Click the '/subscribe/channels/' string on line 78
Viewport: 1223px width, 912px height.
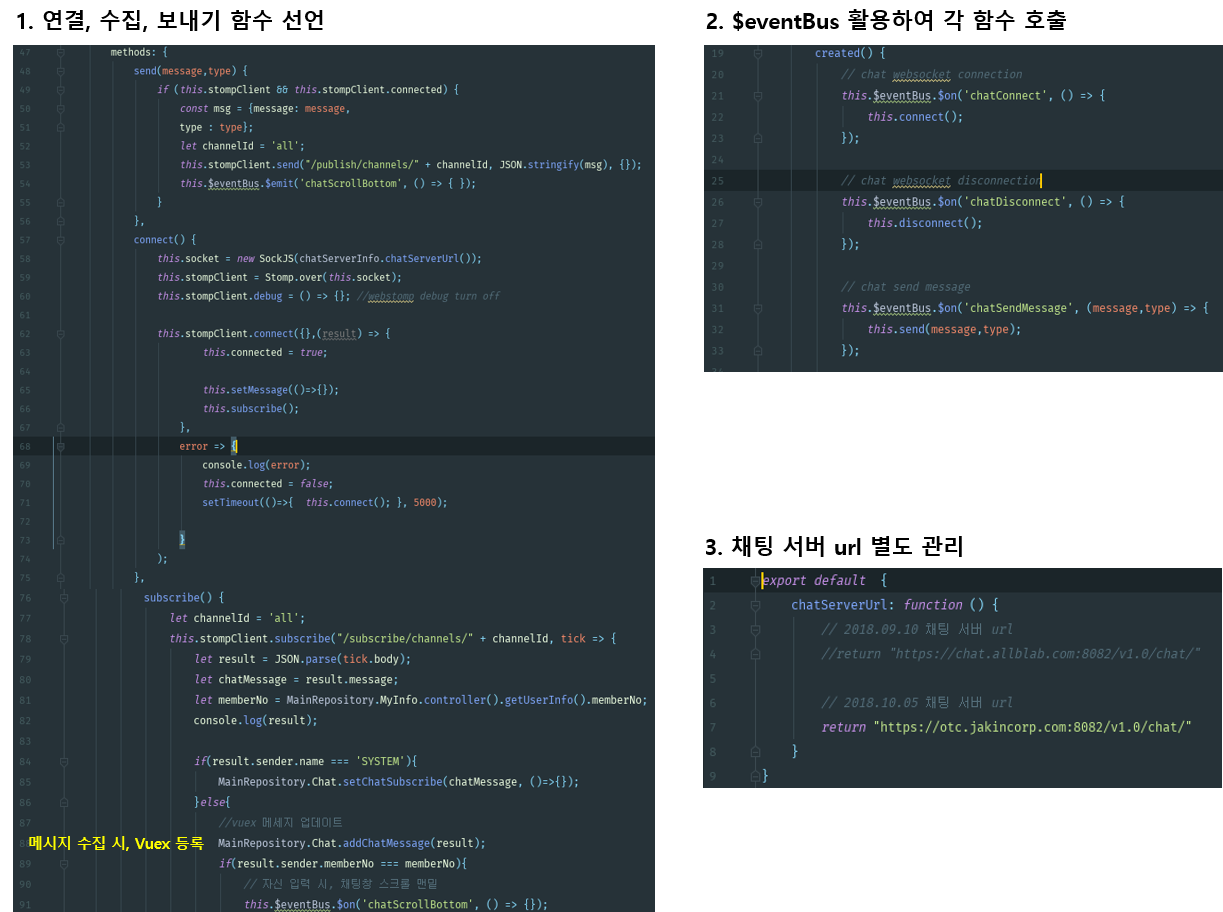[x=407, y=638]
